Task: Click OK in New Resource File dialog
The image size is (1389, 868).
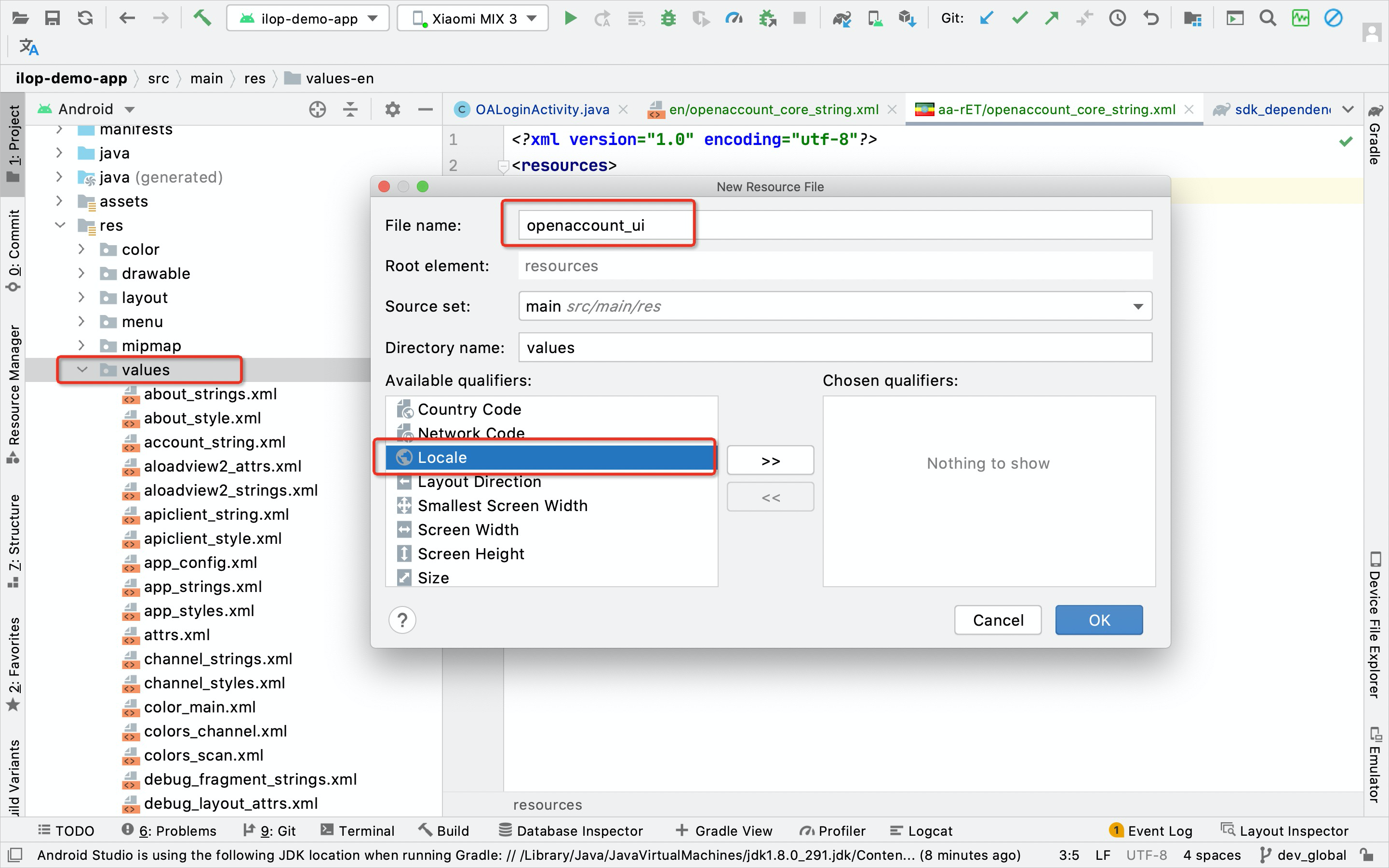Action: pos(1099,620)
